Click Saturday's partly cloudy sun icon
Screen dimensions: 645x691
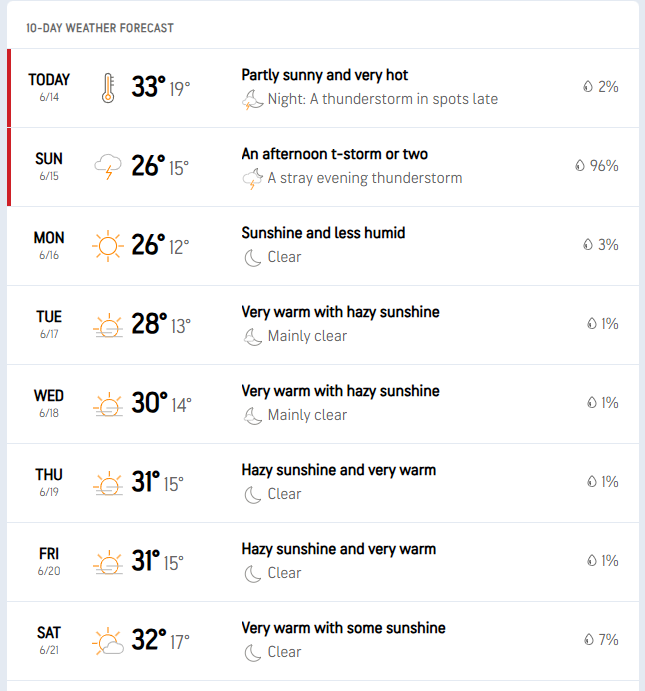pos(108,641)
